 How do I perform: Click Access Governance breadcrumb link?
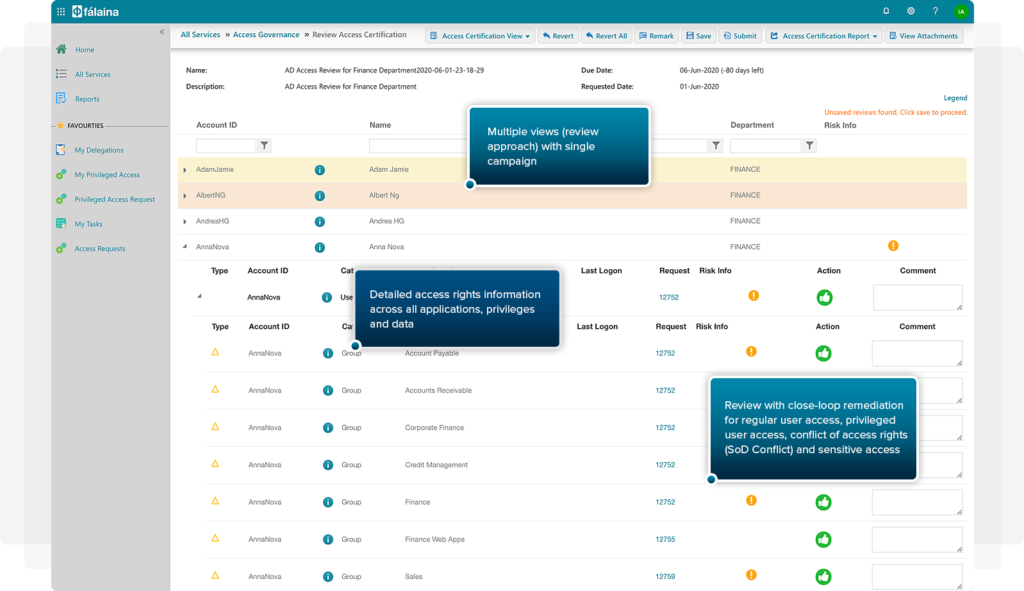coord(266,35)
